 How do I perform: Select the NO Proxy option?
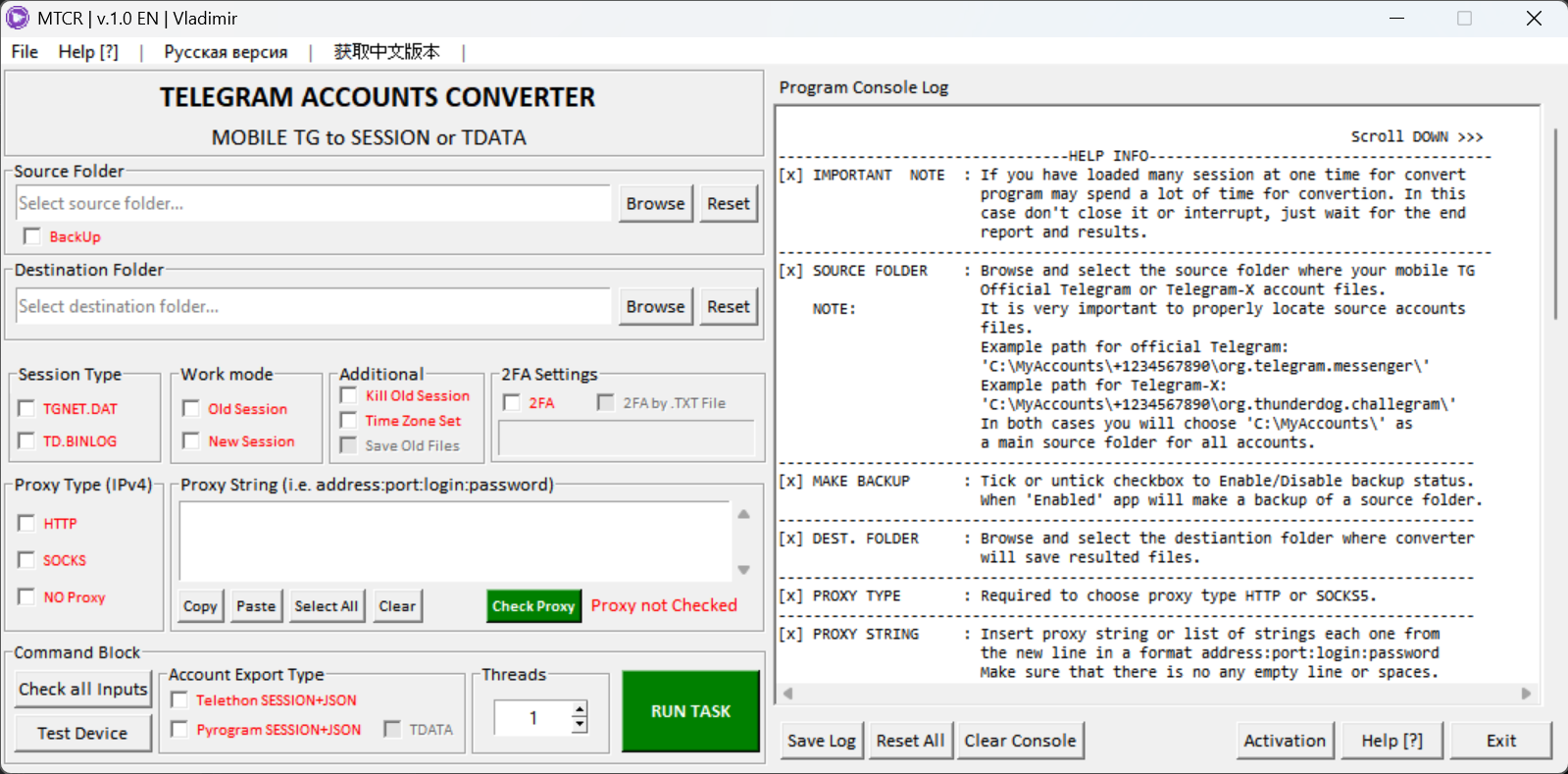(26, 596)
